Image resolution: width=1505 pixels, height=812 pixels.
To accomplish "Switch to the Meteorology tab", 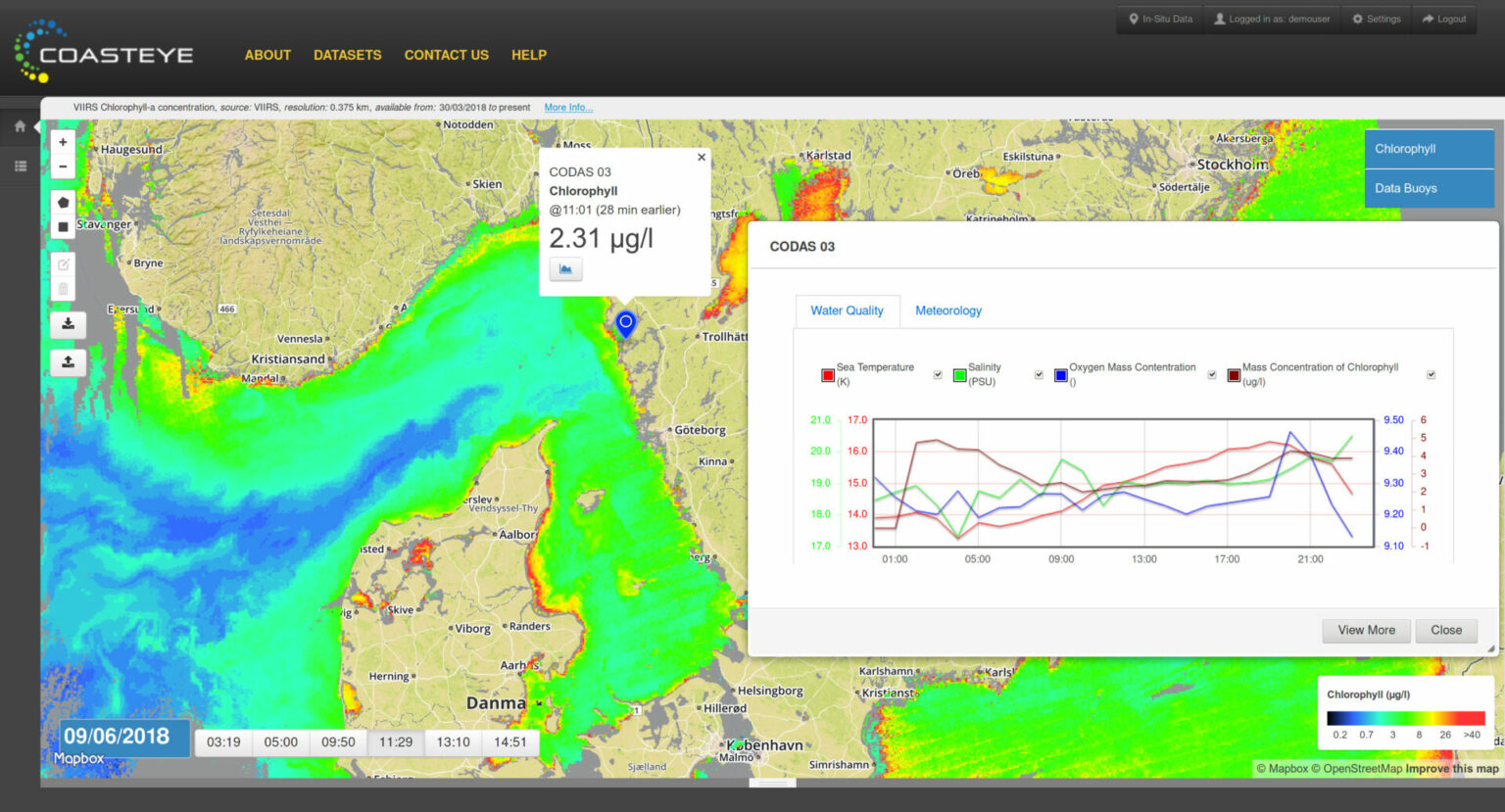I will pos(947,310).
